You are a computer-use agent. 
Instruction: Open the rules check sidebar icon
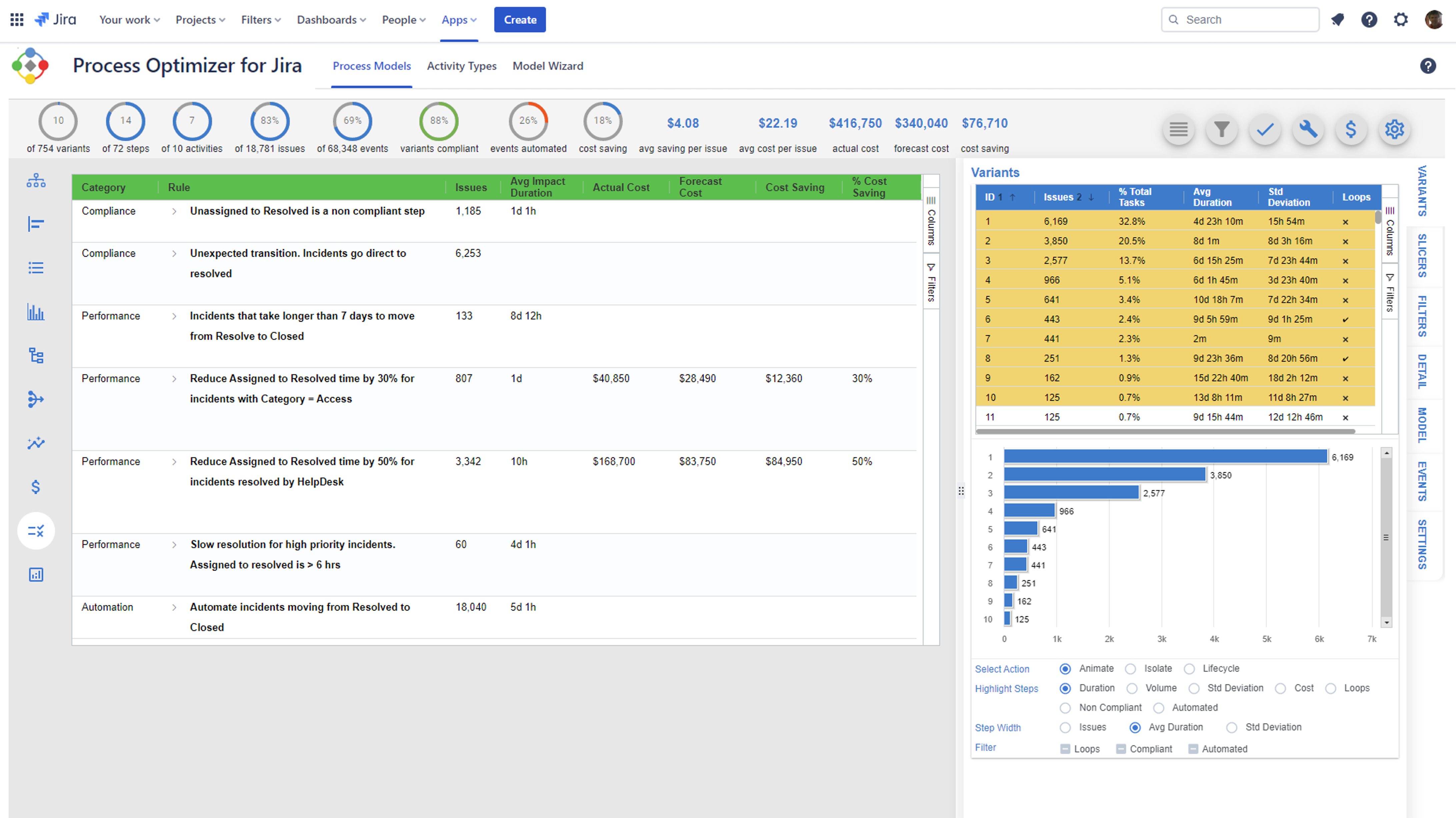click(x=36, y=531)
